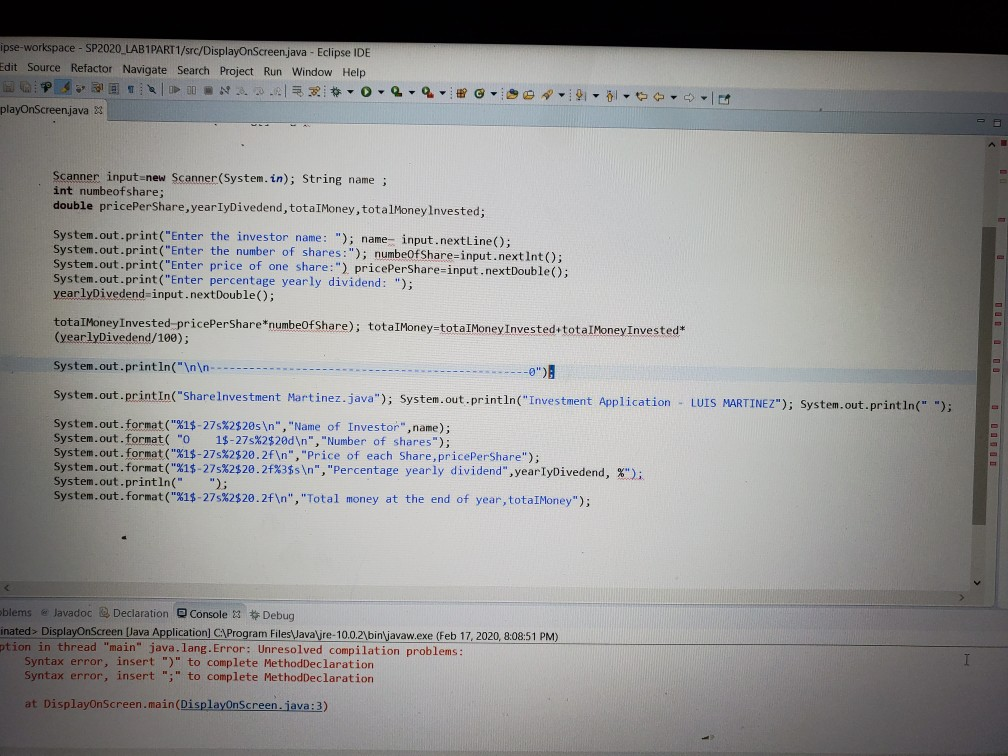This screenshot has height=756, width=1008.
Task: Open the Back history dropdown arrow
Action: tap(674, 97)
